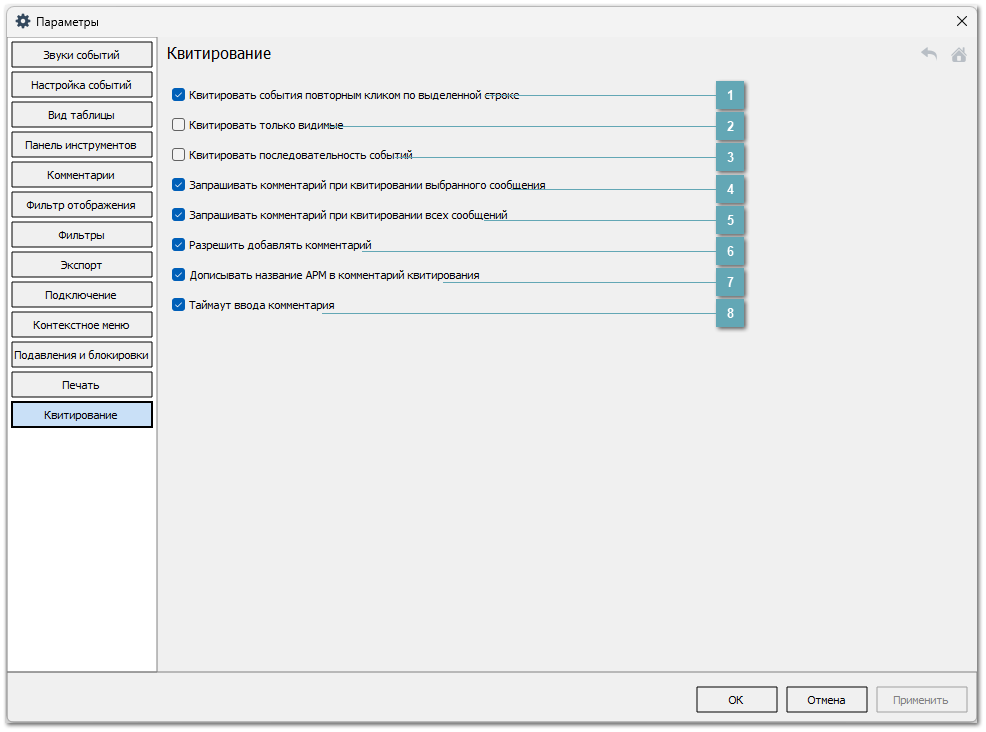The height and width of the screenshot is (732, 986).
Task: Click callout marker number 1
Action: click(x=730, y=96)
